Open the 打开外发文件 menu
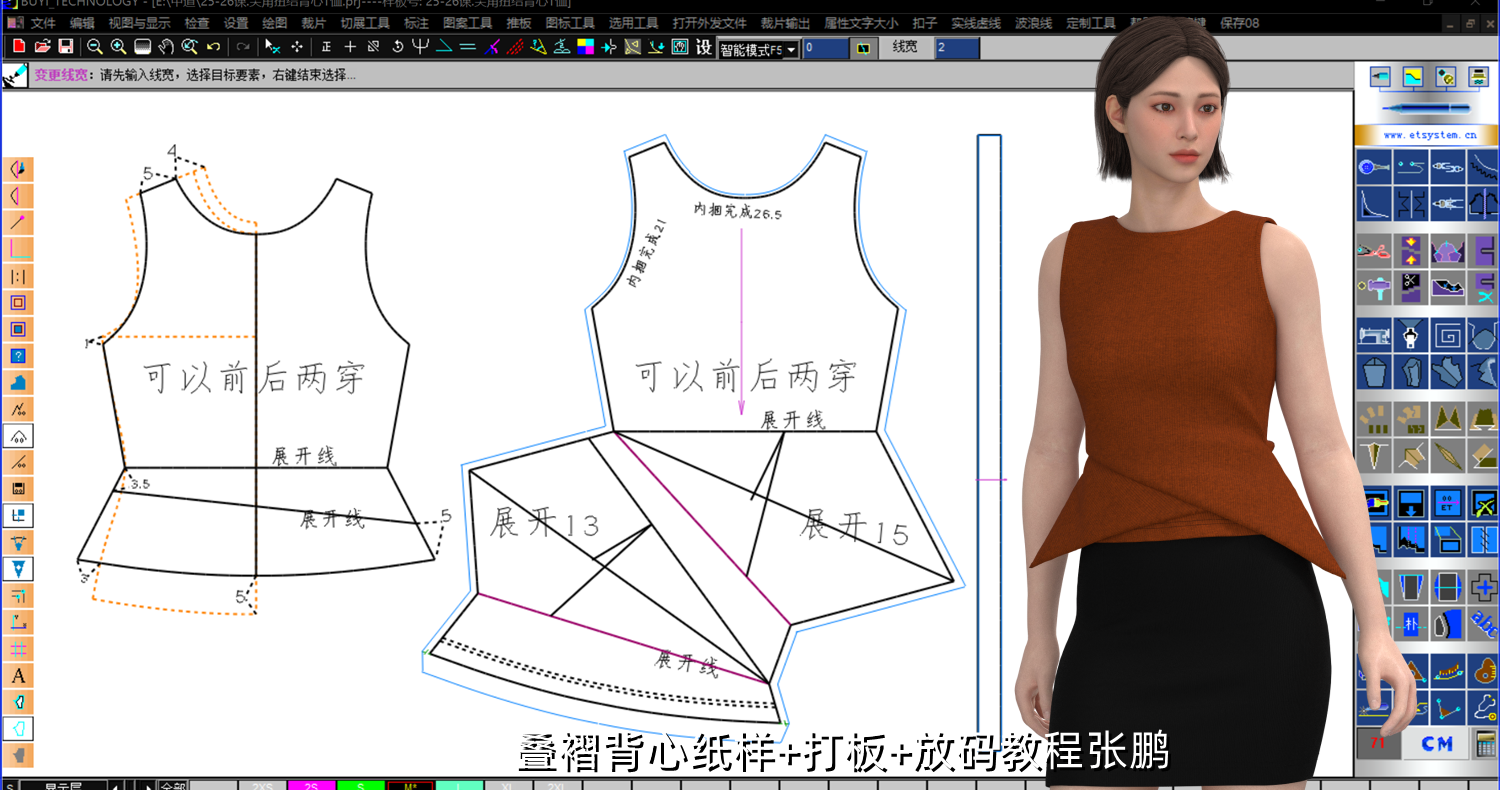Screen dimensions: 1500x790 tap(709, 23)
